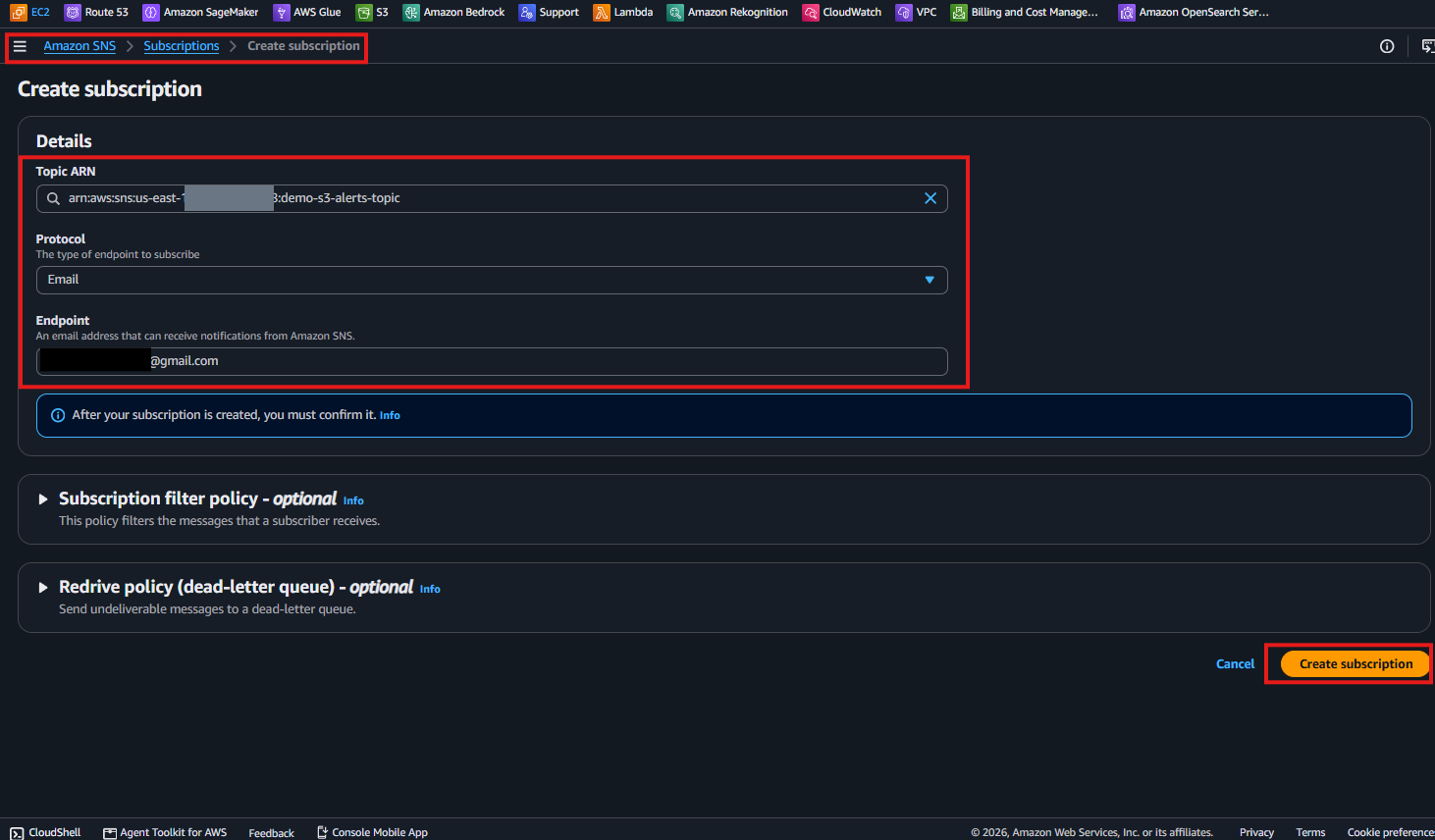
Task: Open the Route 53 favorites shortcut
Action: 96,12
